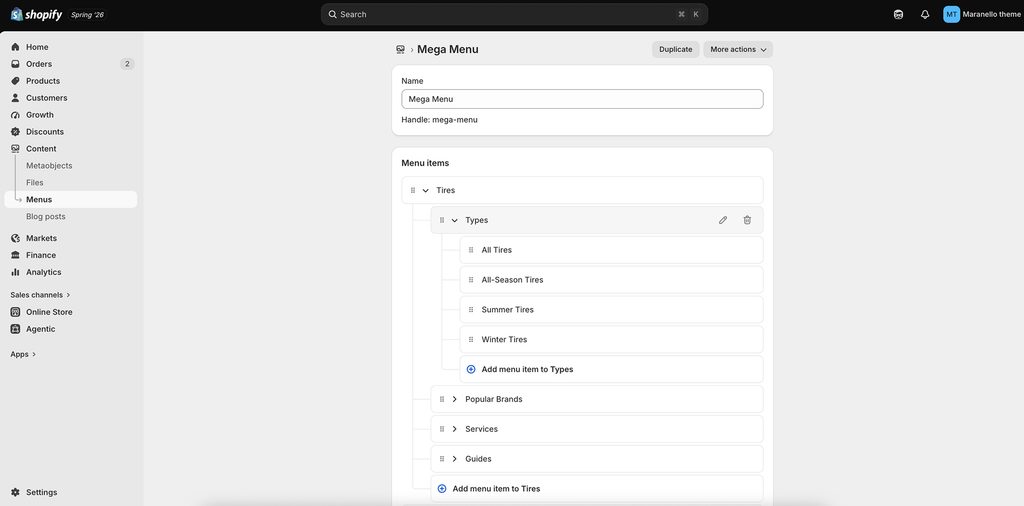Collapse the Tires menu item chevron
Viewport: 1024px width, 506px height.
426,190
